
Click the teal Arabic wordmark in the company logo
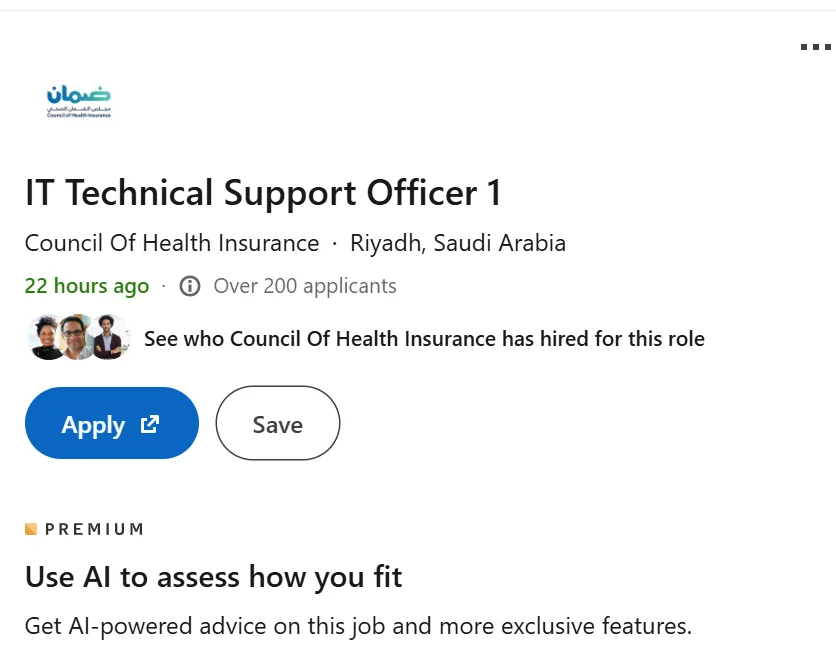(x=78, y=94)
